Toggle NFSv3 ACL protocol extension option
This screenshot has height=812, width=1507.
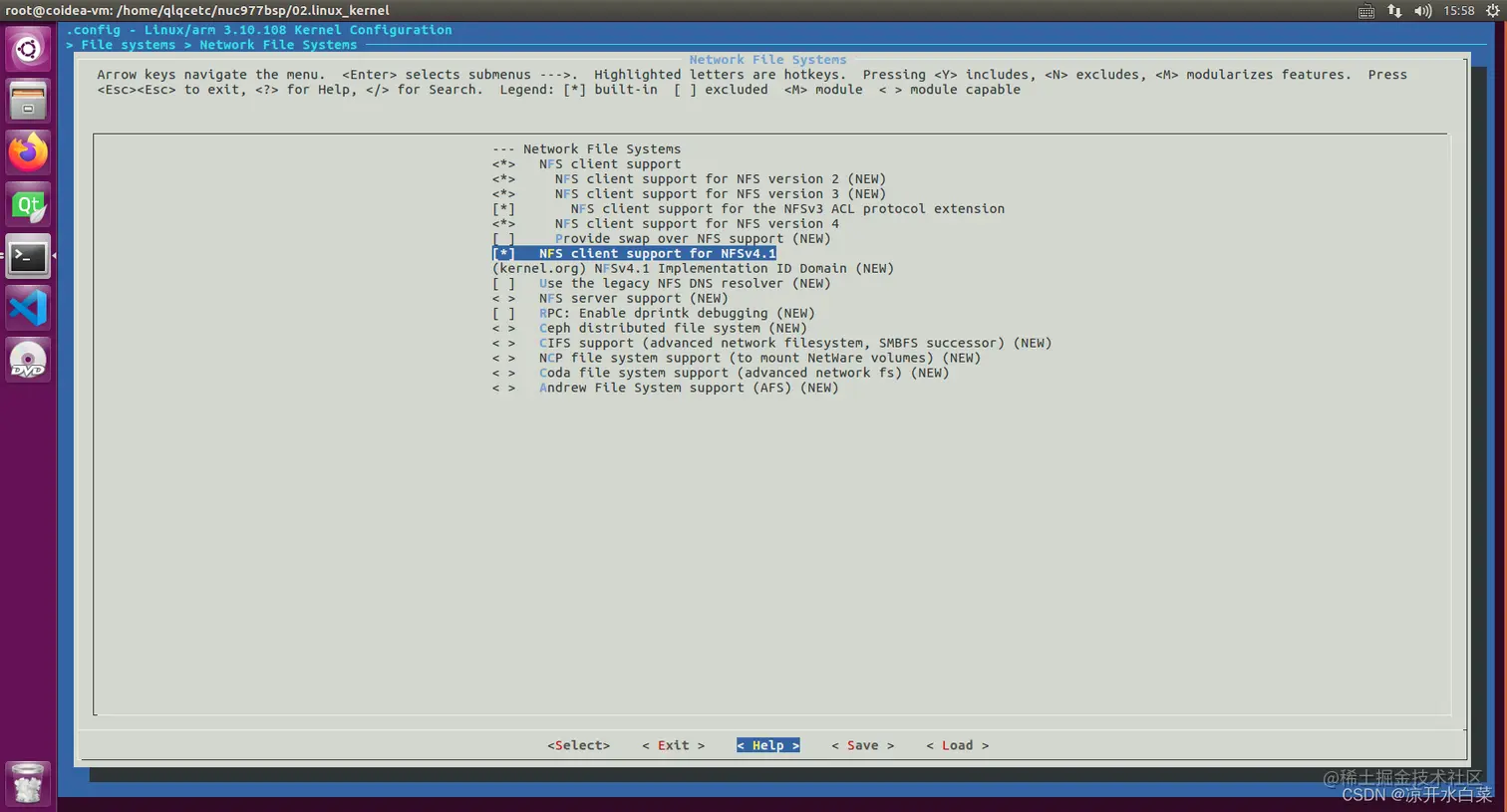(749, 209)
